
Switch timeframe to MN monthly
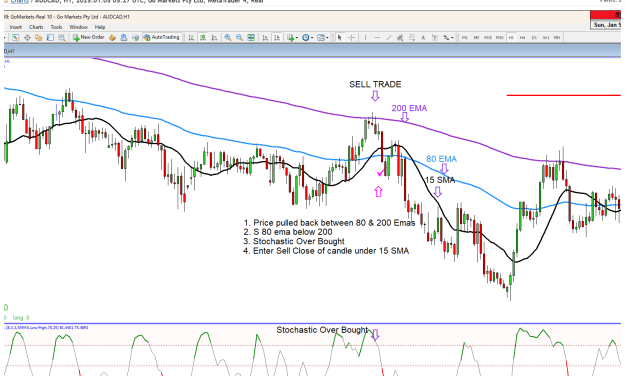(x=557, y=37)
